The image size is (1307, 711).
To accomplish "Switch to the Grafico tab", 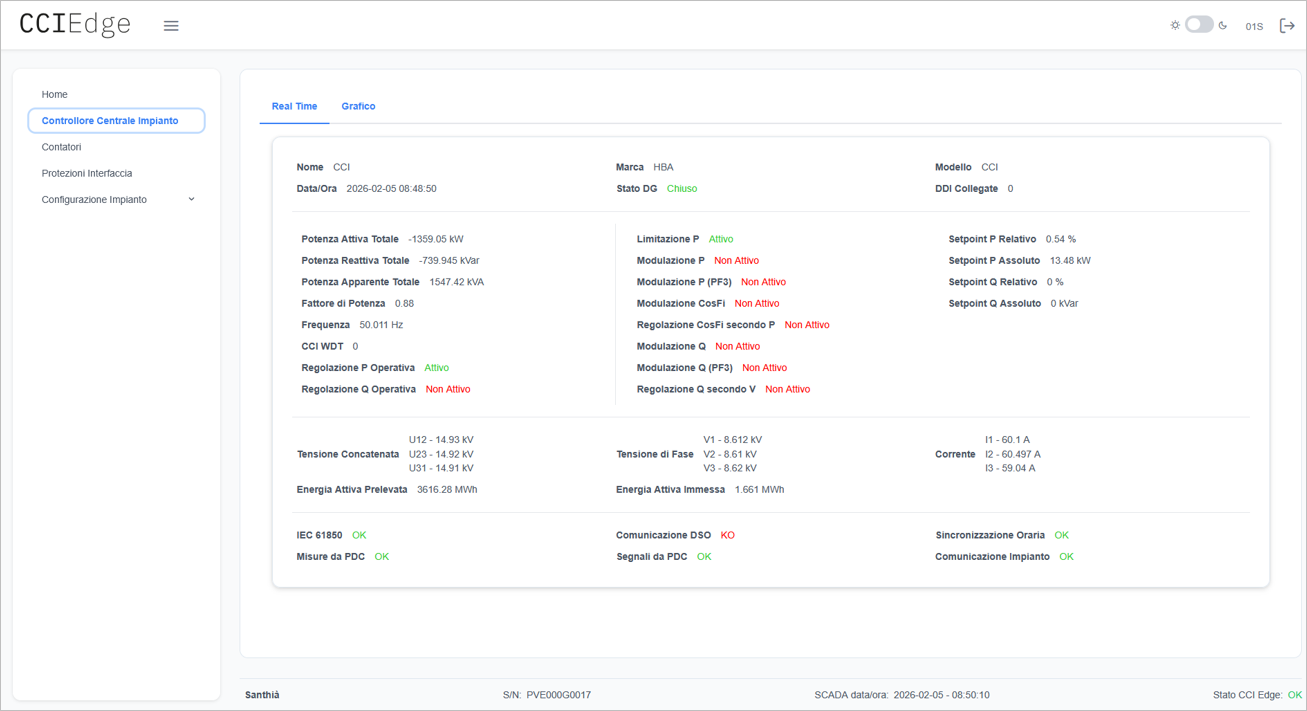I will (x=358, y=106).
